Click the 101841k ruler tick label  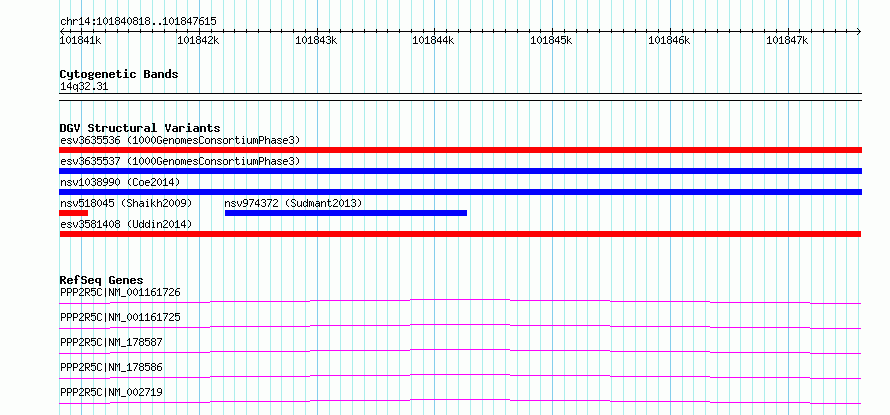pyautogui.click(x=81, y=40)
